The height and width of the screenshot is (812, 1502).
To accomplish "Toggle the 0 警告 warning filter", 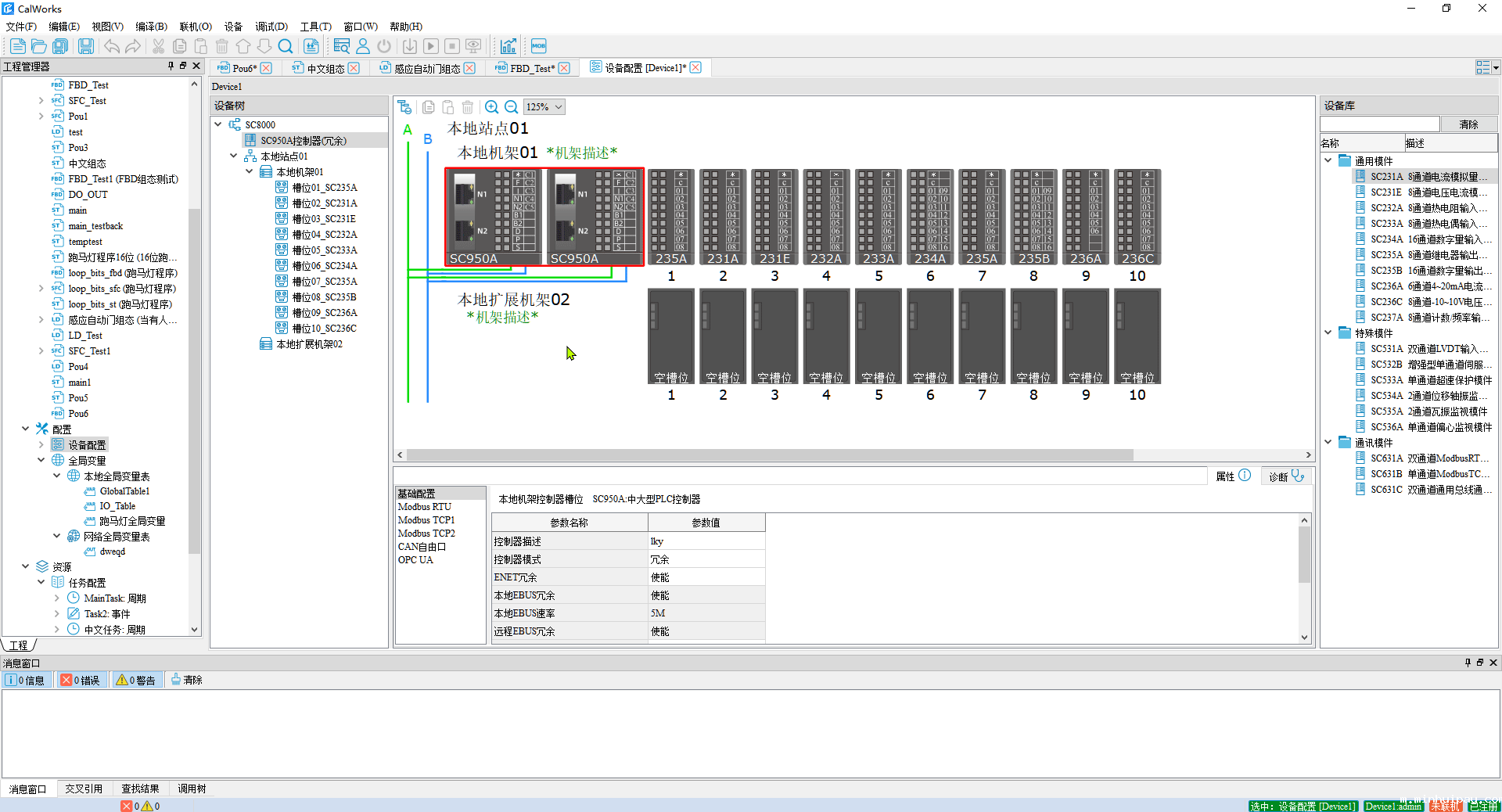I will (135, 680).
